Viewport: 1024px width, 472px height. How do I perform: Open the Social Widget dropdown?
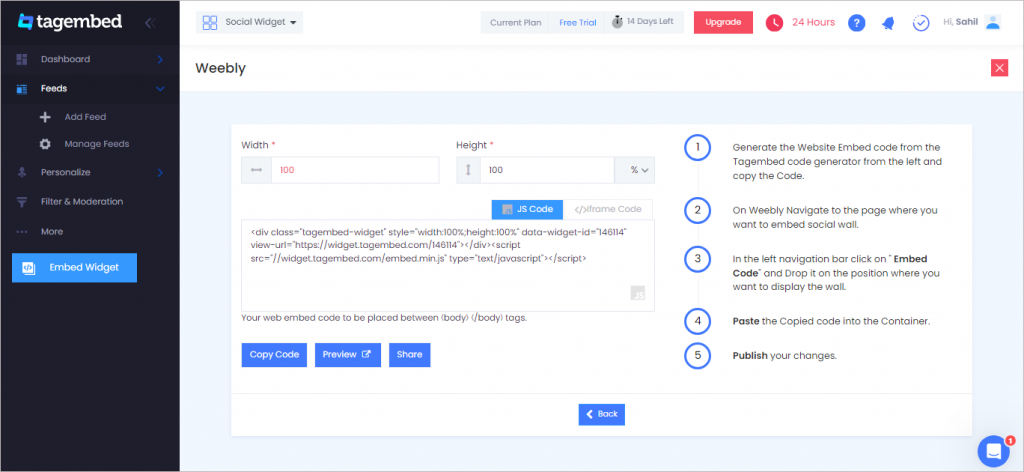pos(249,23)
